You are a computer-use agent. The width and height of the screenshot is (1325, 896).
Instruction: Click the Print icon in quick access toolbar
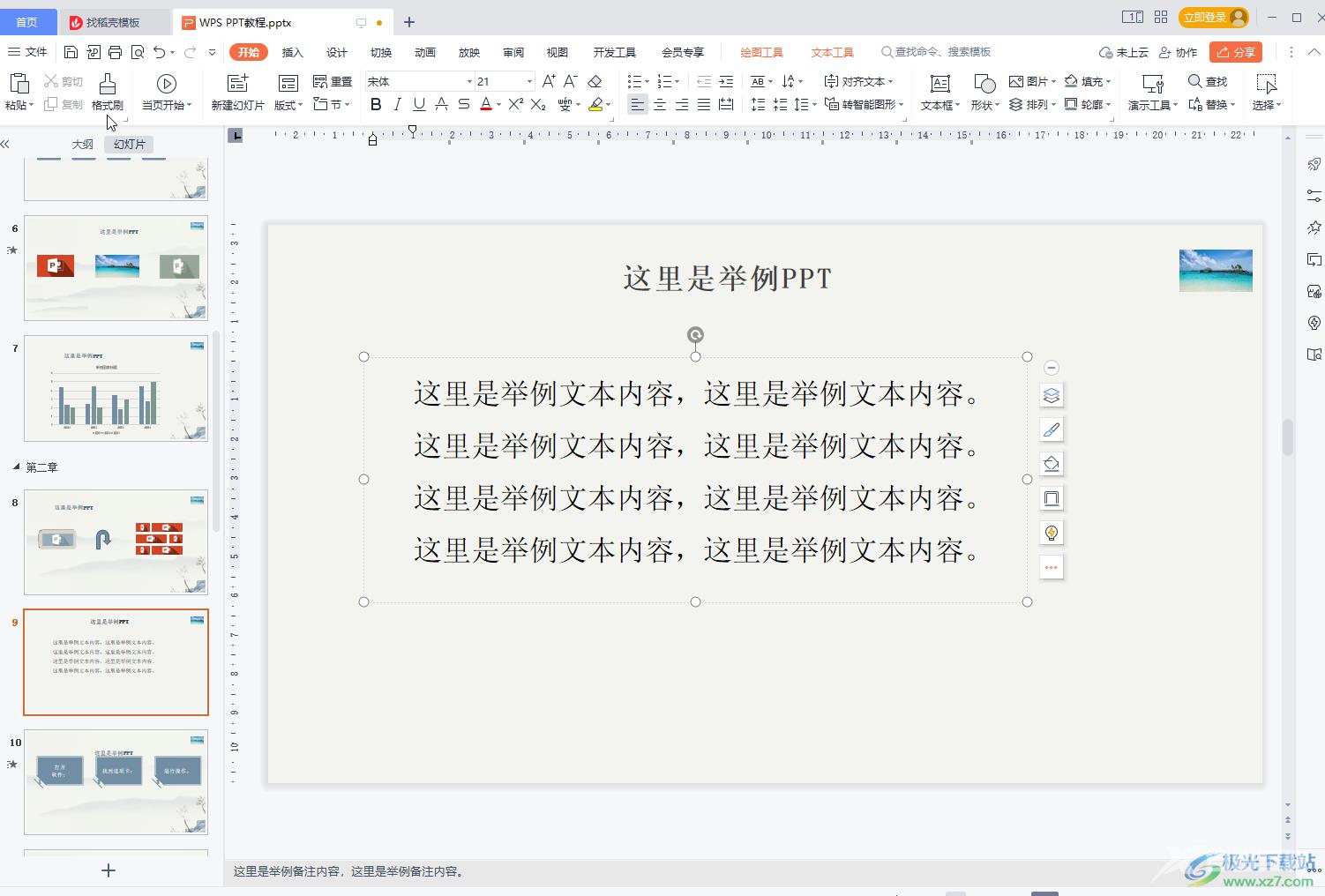tap(116, 52)
